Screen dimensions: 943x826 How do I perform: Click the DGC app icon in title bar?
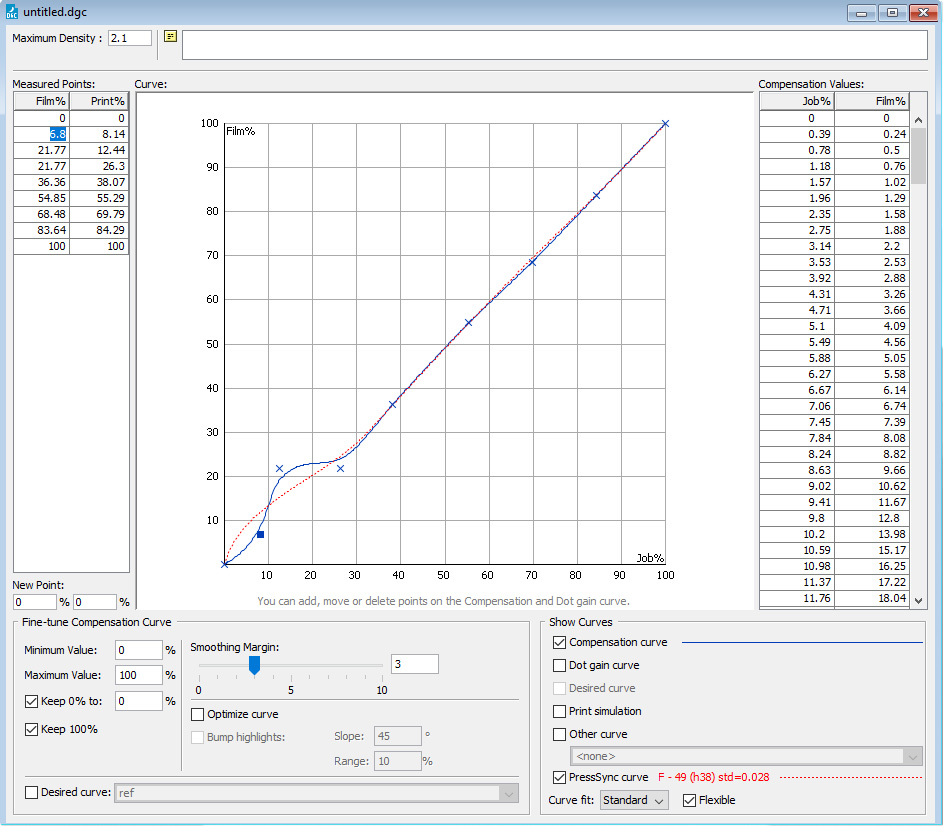11,12
